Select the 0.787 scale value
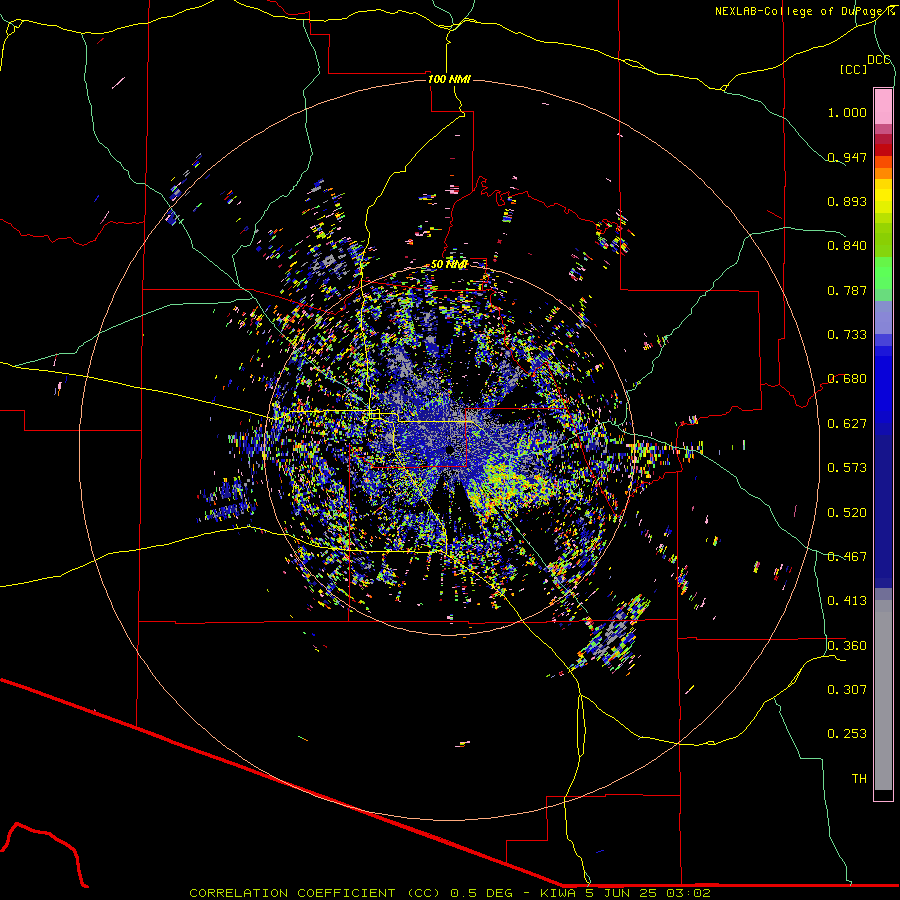900x900 pixels. (847, 290)
